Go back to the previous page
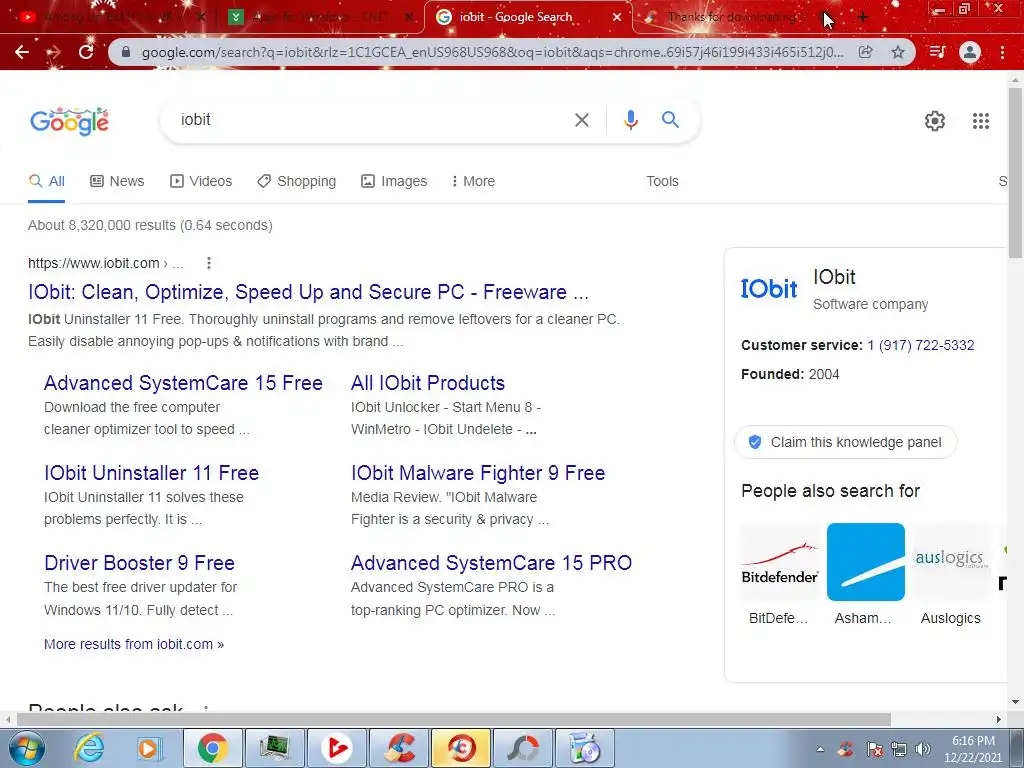Screen dimensions: 1024x768 [x=22, y=52]
